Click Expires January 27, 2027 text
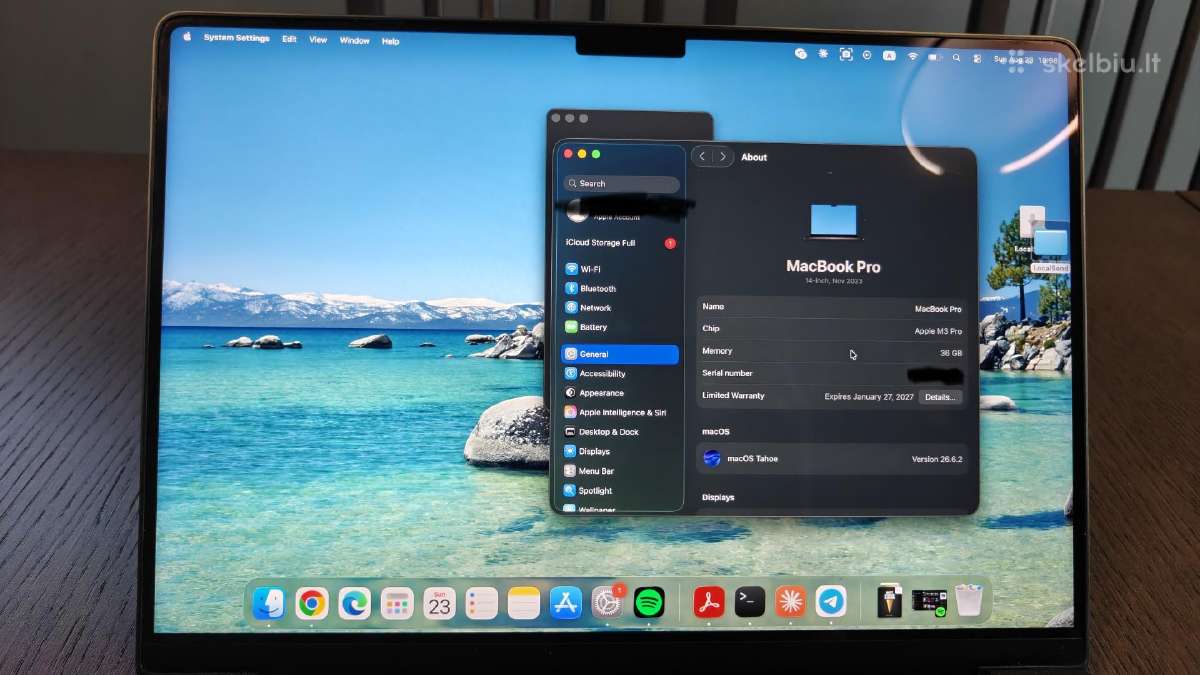 (869, 397)
